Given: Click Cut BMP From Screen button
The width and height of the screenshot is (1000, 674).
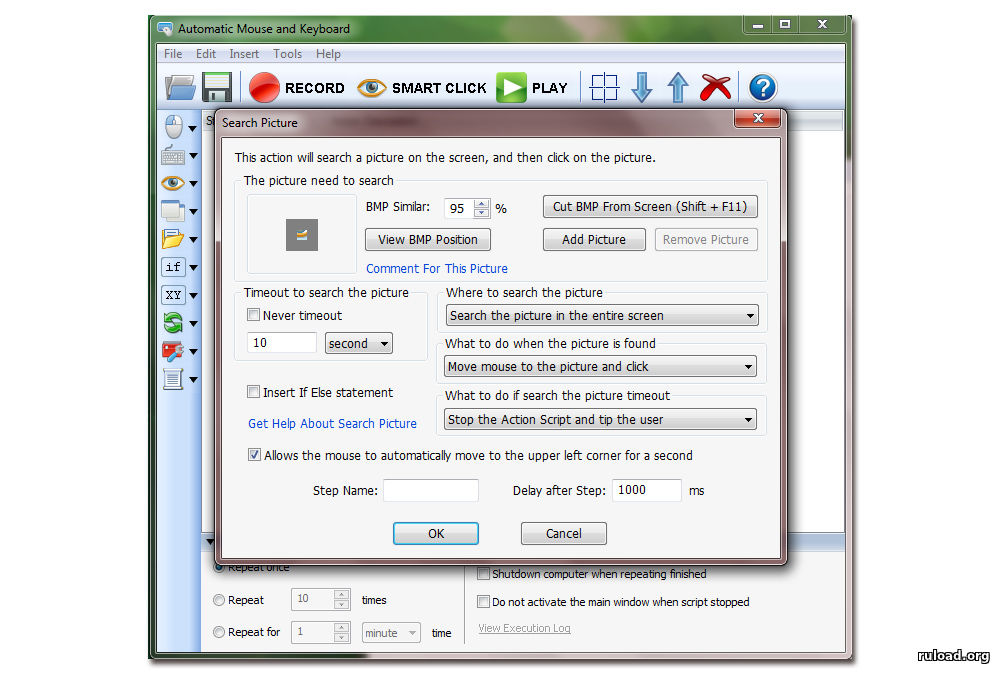Looking at the screenshot, I should [650, 207].
